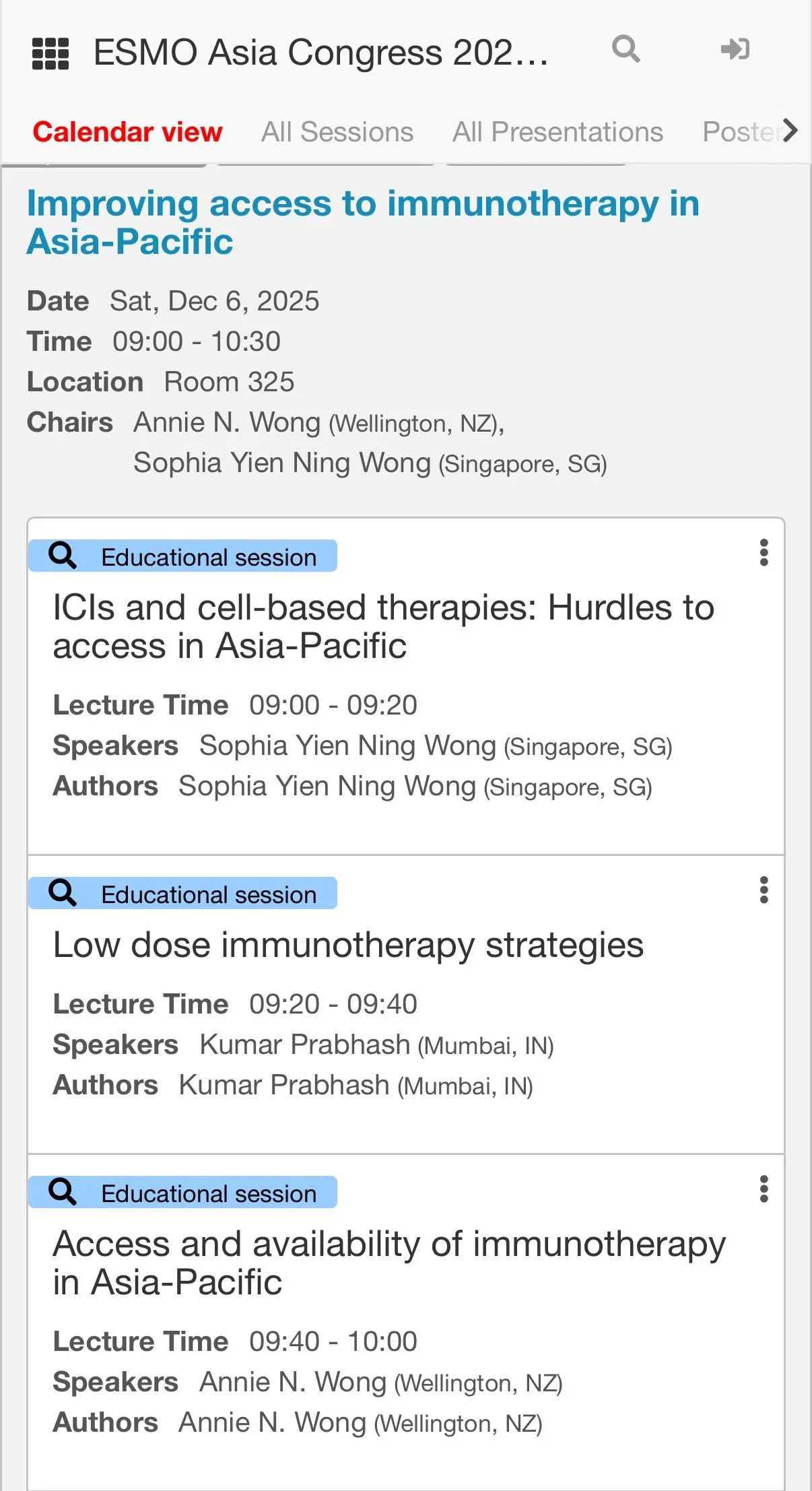Open session title Improving access to immunotherapy

pyautogui.click(x=363, y=222)
